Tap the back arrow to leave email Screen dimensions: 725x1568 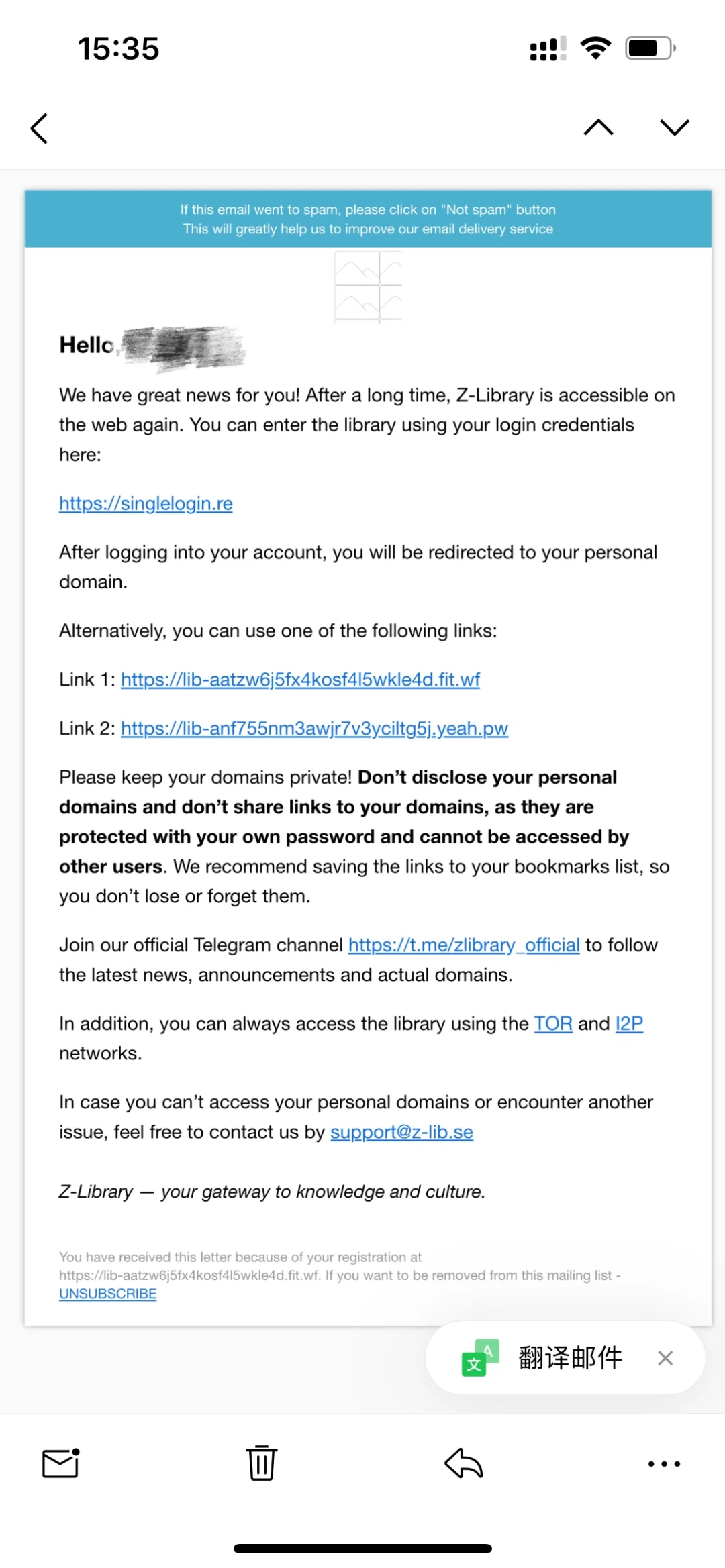pyautogui.click(x=40, y=128)
